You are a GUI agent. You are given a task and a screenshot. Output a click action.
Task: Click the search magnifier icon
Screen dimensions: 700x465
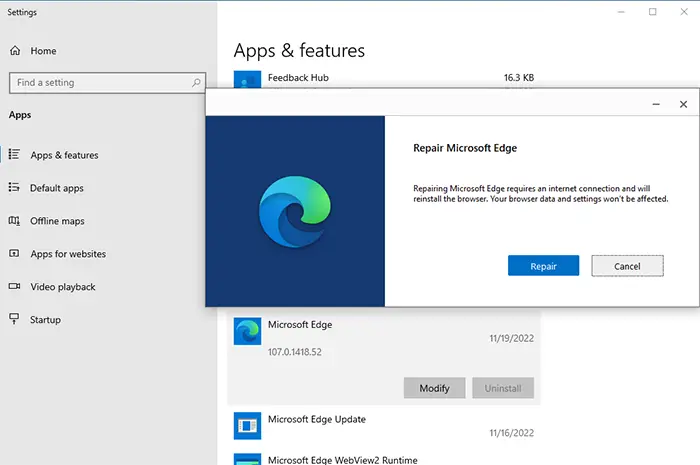tap(196, 83)
